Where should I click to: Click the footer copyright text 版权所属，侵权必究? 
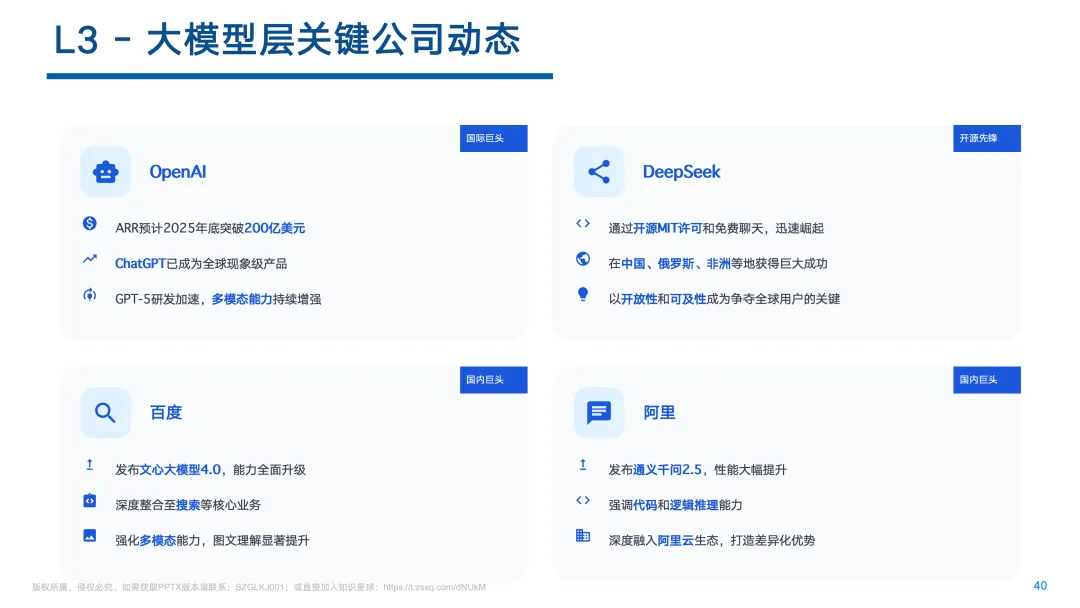click(x=74, y=587)
